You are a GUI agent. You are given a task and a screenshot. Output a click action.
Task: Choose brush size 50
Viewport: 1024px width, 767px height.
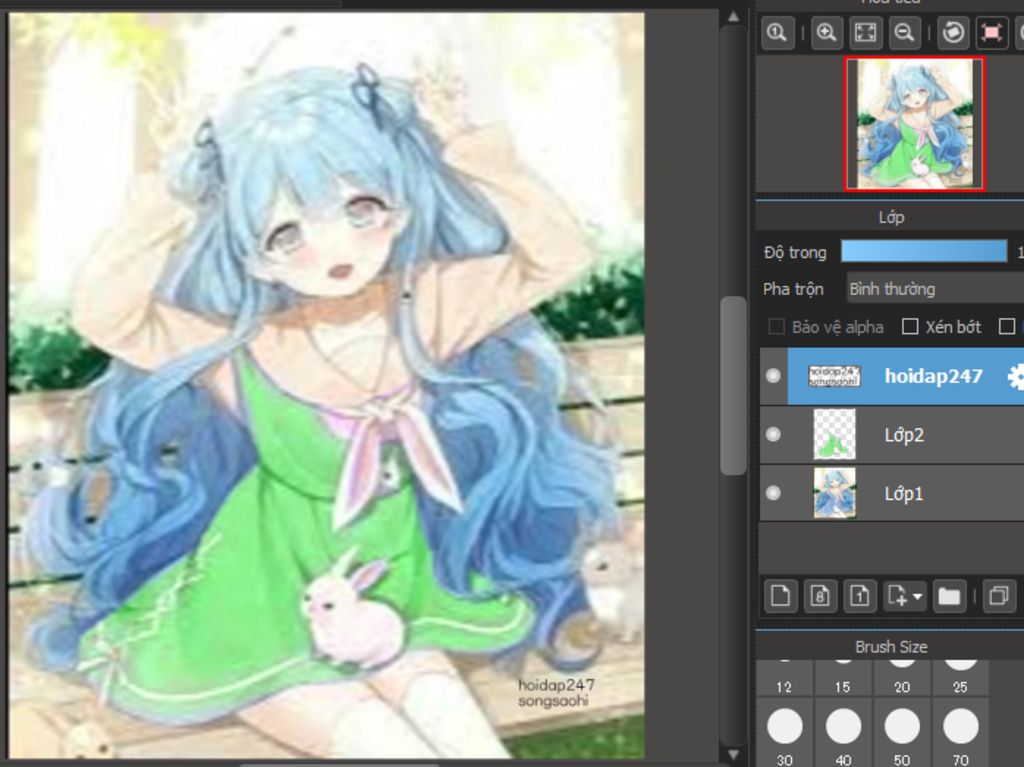[902, 734]
